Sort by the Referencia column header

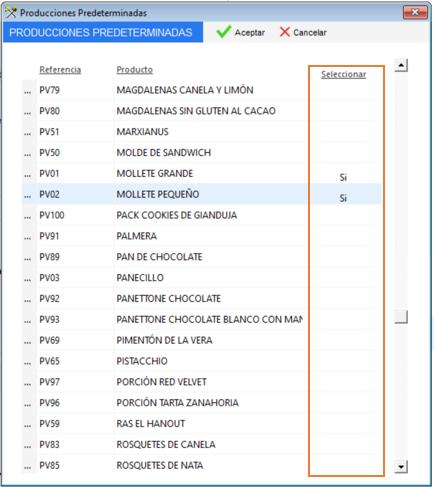pos(60,70)
